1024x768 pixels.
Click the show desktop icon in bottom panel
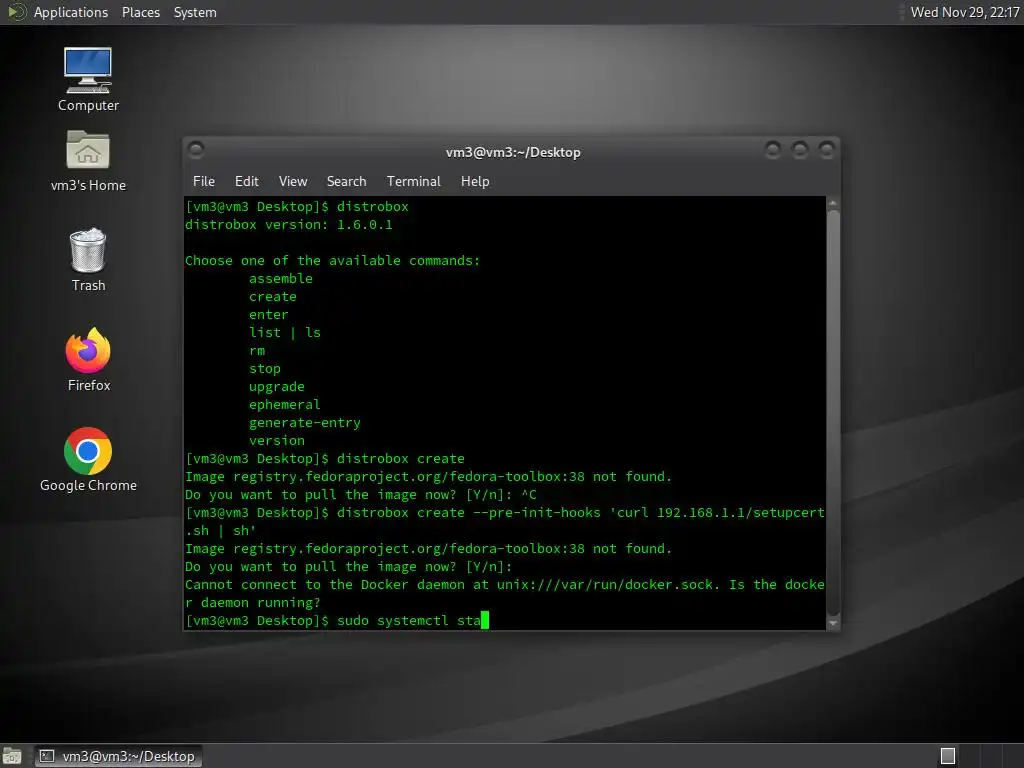point(12,756)
